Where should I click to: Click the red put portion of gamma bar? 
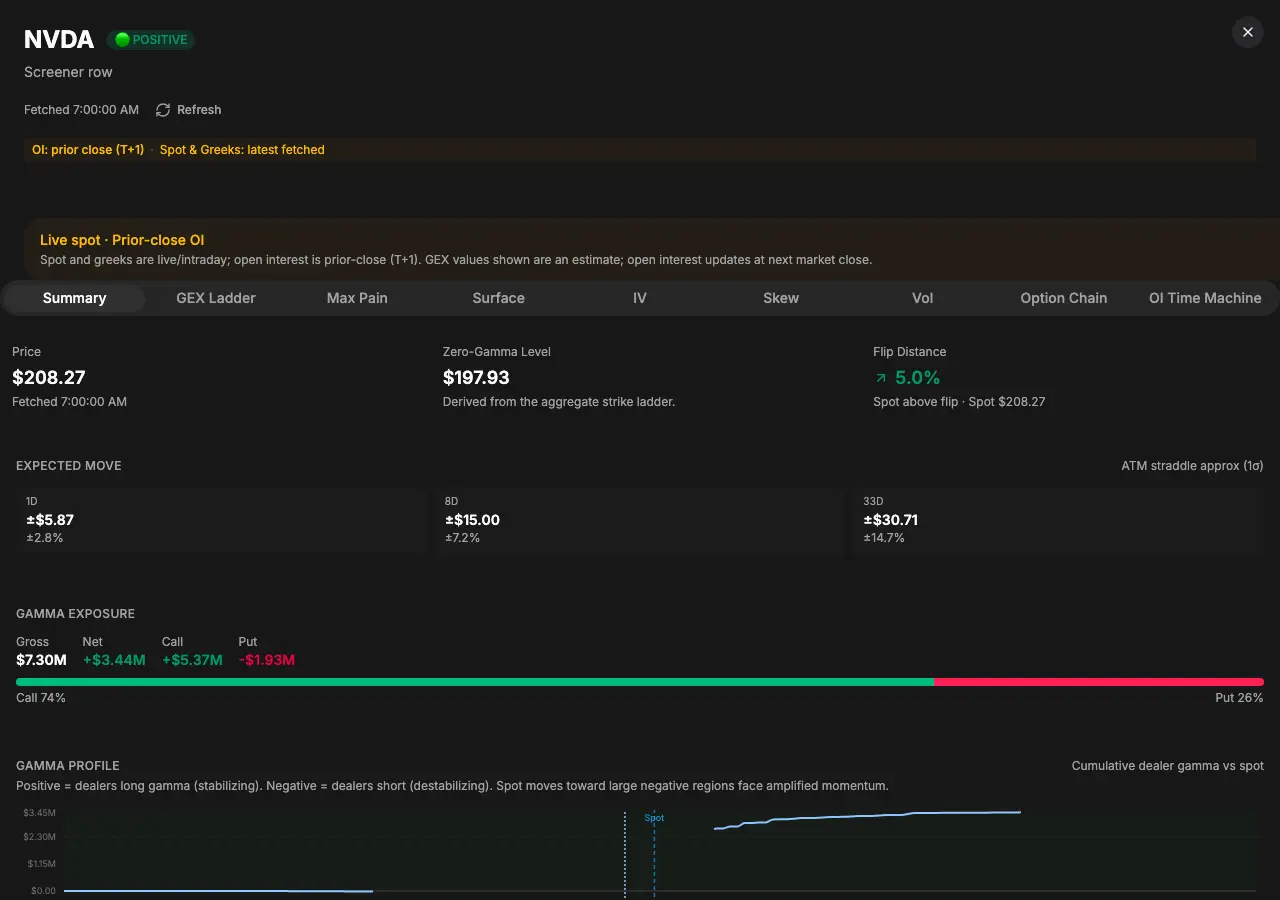point(1099,682)
